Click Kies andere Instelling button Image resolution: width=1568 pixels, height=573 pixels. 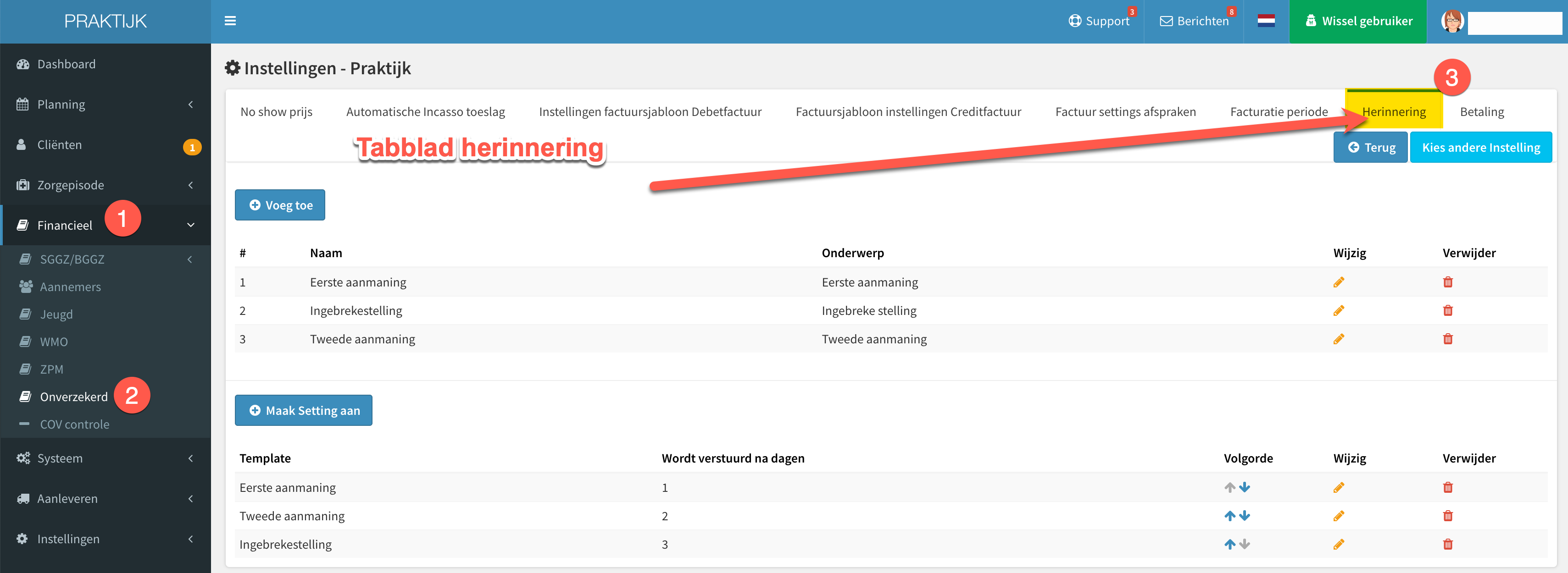point(1481,147)
